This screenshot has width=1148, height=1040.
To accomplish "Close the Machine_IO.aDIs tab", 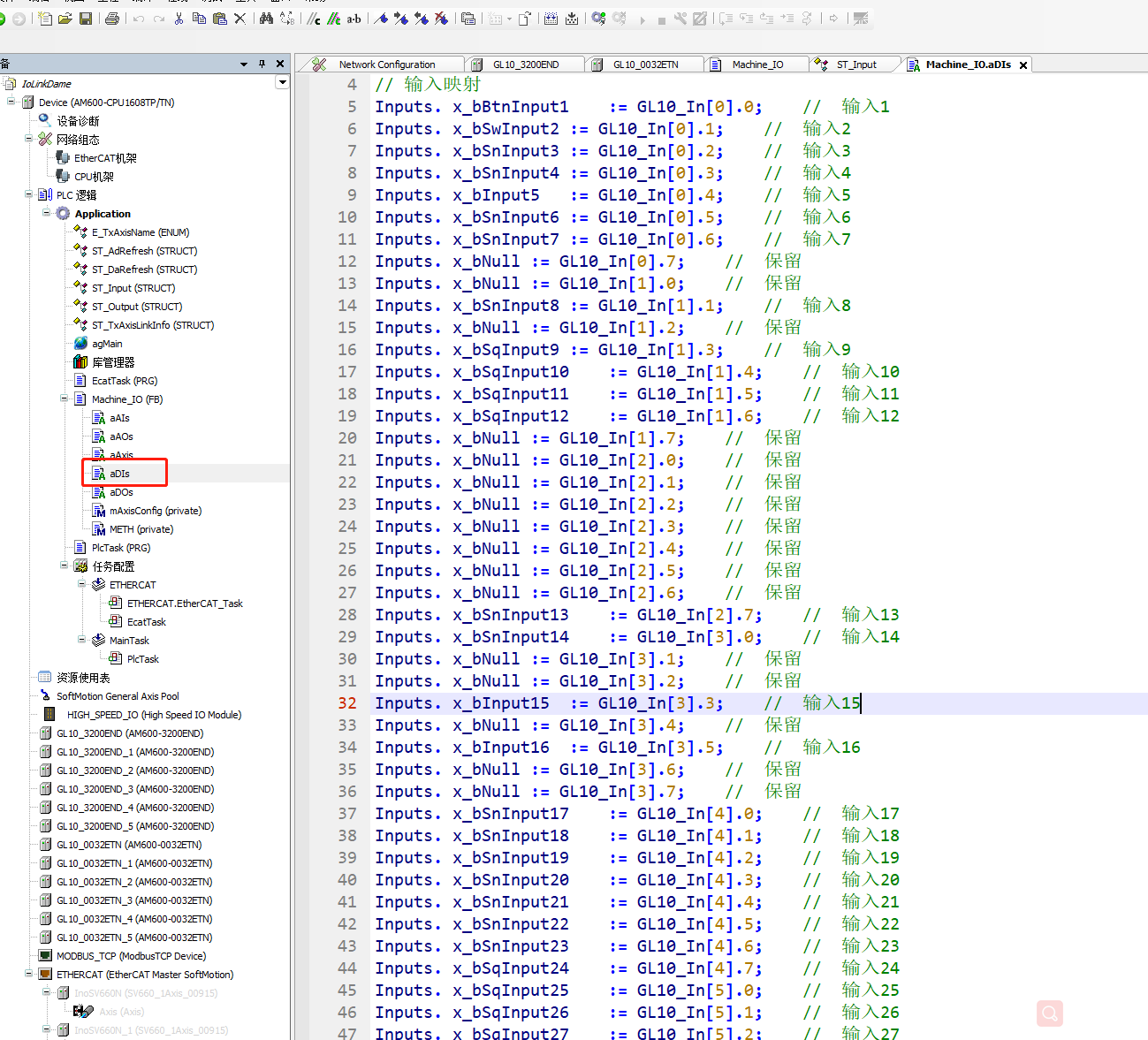I will (1023, 65).
